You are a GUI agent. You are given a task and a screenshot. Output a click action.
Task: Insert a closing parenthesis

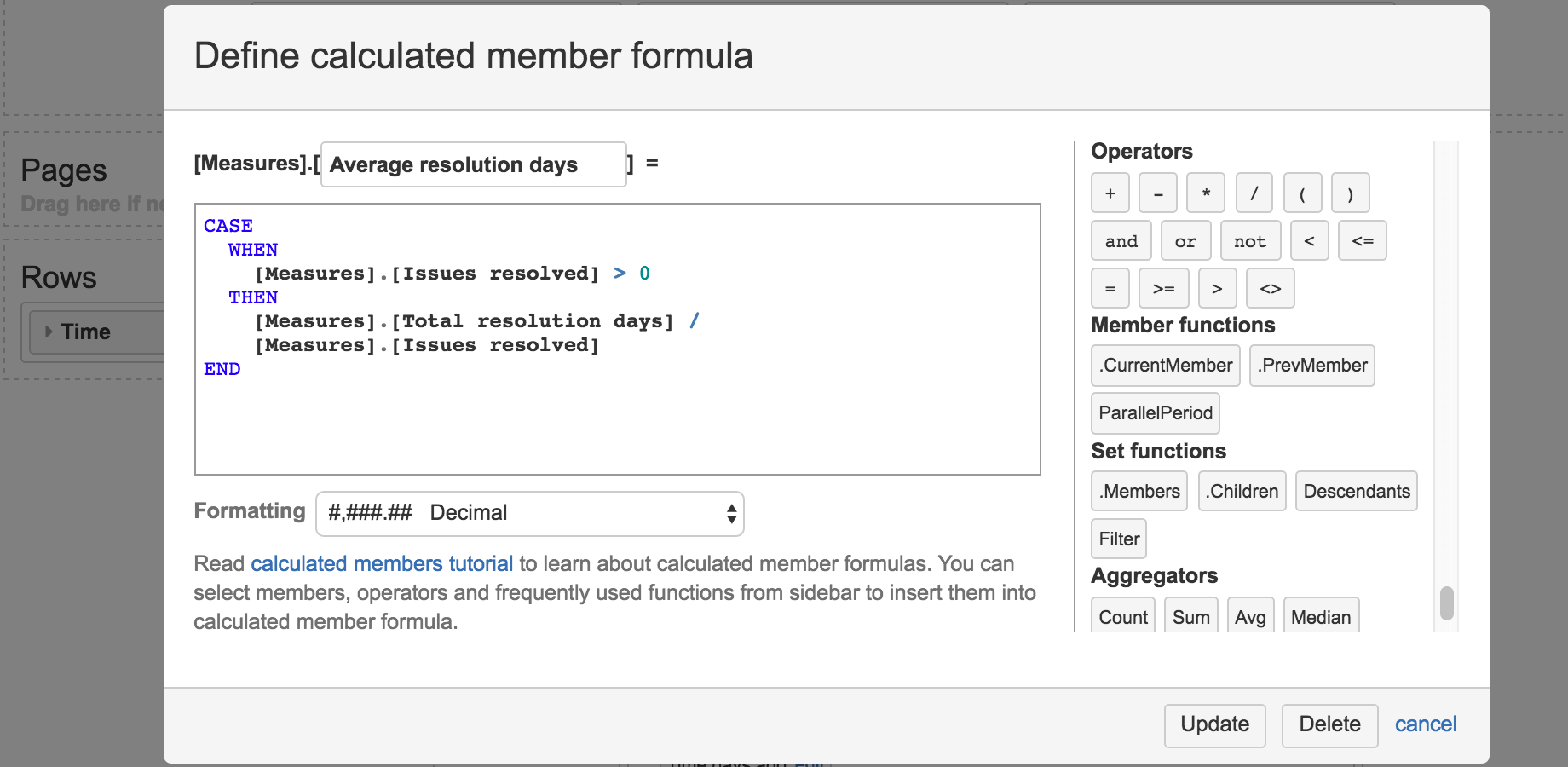pyautogui.click(x=1351, y=193)
